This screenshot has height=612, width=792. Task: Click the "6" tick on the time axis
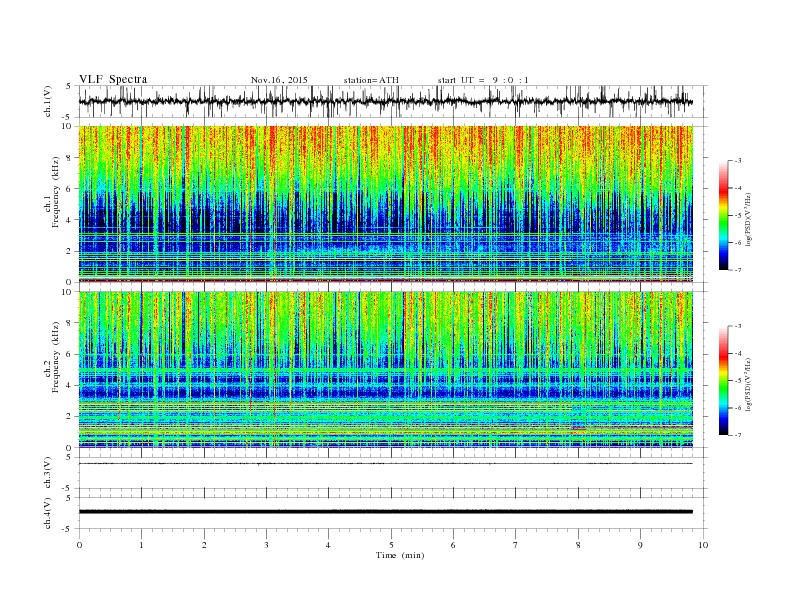pos(453,545)
